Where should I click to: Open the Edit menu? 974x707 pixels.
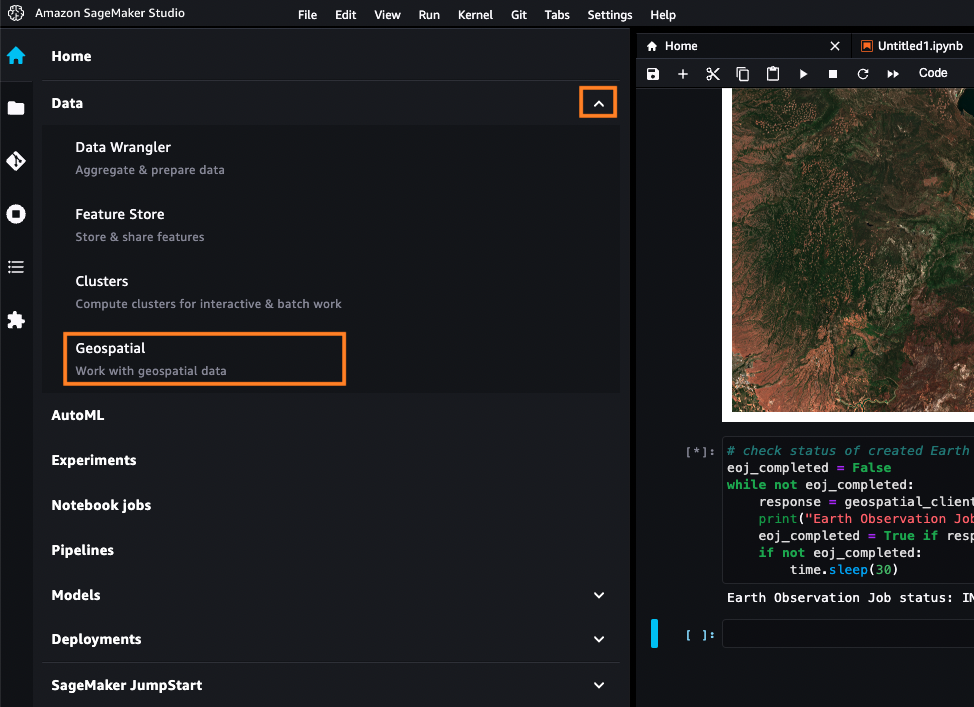345,15
